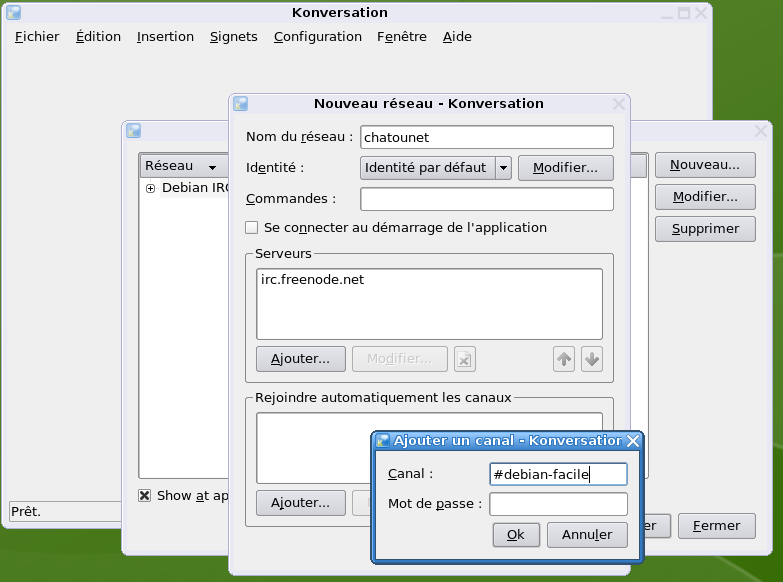Move server up with arrow icon
Viewport: 783px width, 582px height.
(564, 359)
